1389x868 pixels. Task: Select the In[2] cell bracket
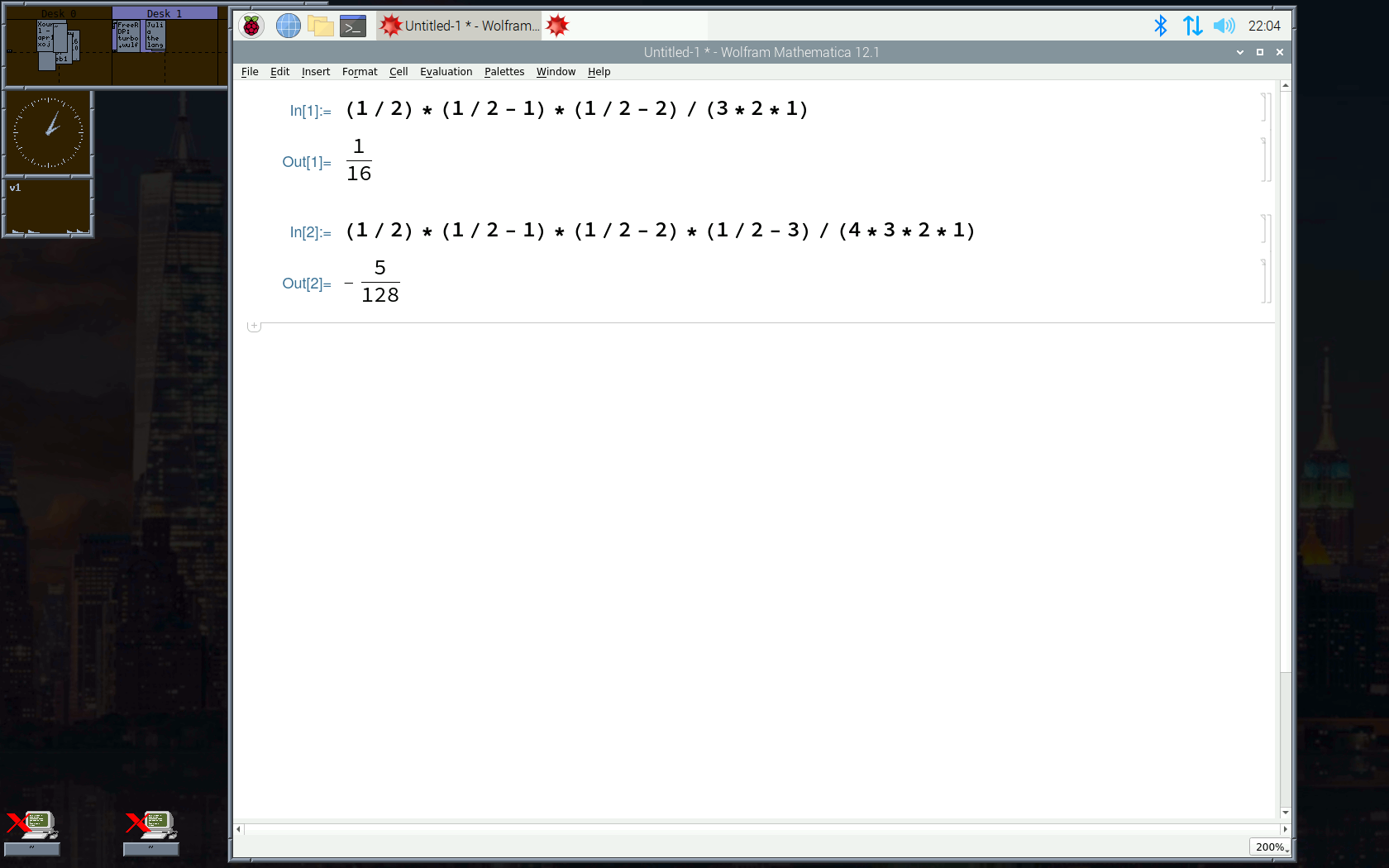tap(1263, 229)
